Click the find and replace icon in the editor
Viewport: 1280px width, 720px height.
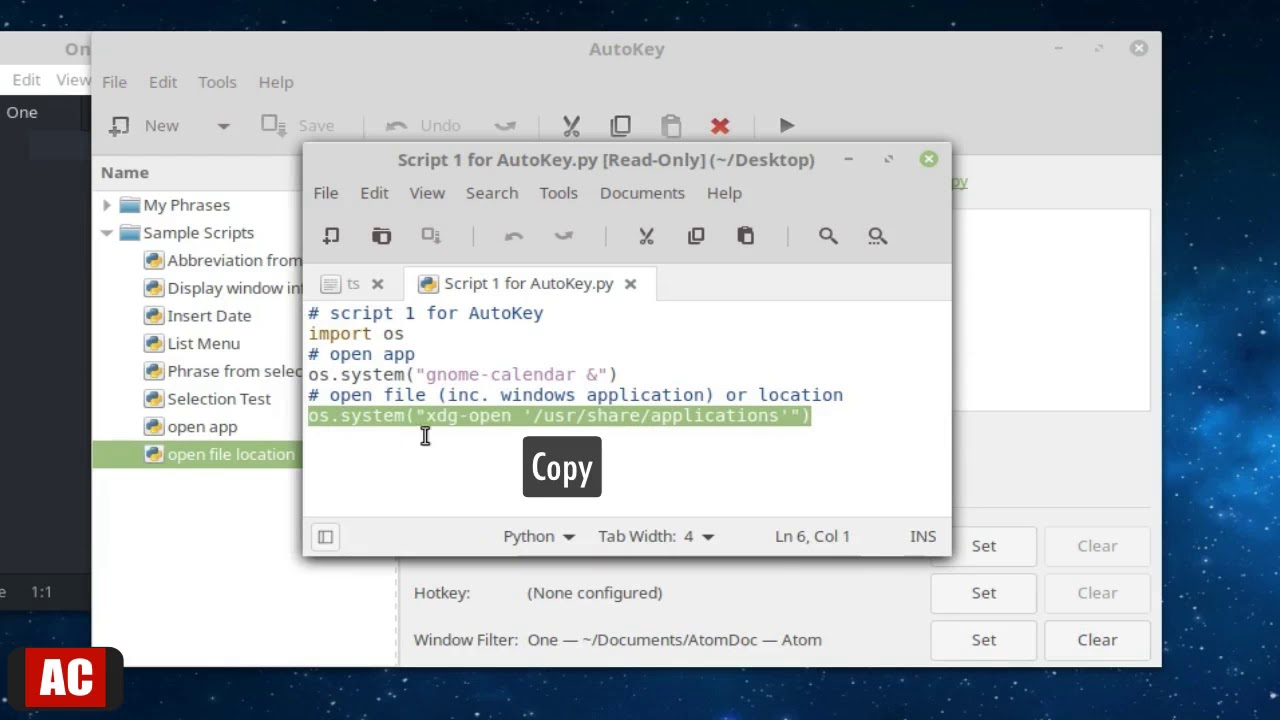[877, 236]
